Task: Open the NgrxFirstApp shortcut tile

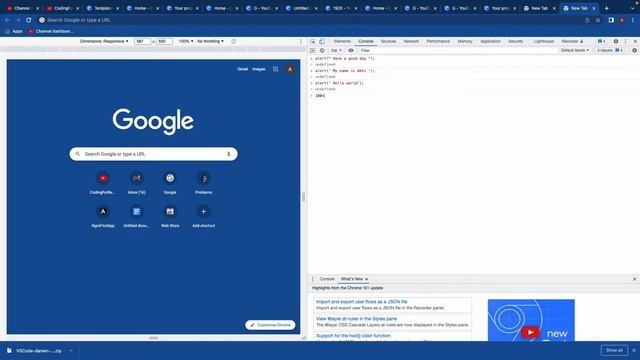Action: click(x=103, y=216)
